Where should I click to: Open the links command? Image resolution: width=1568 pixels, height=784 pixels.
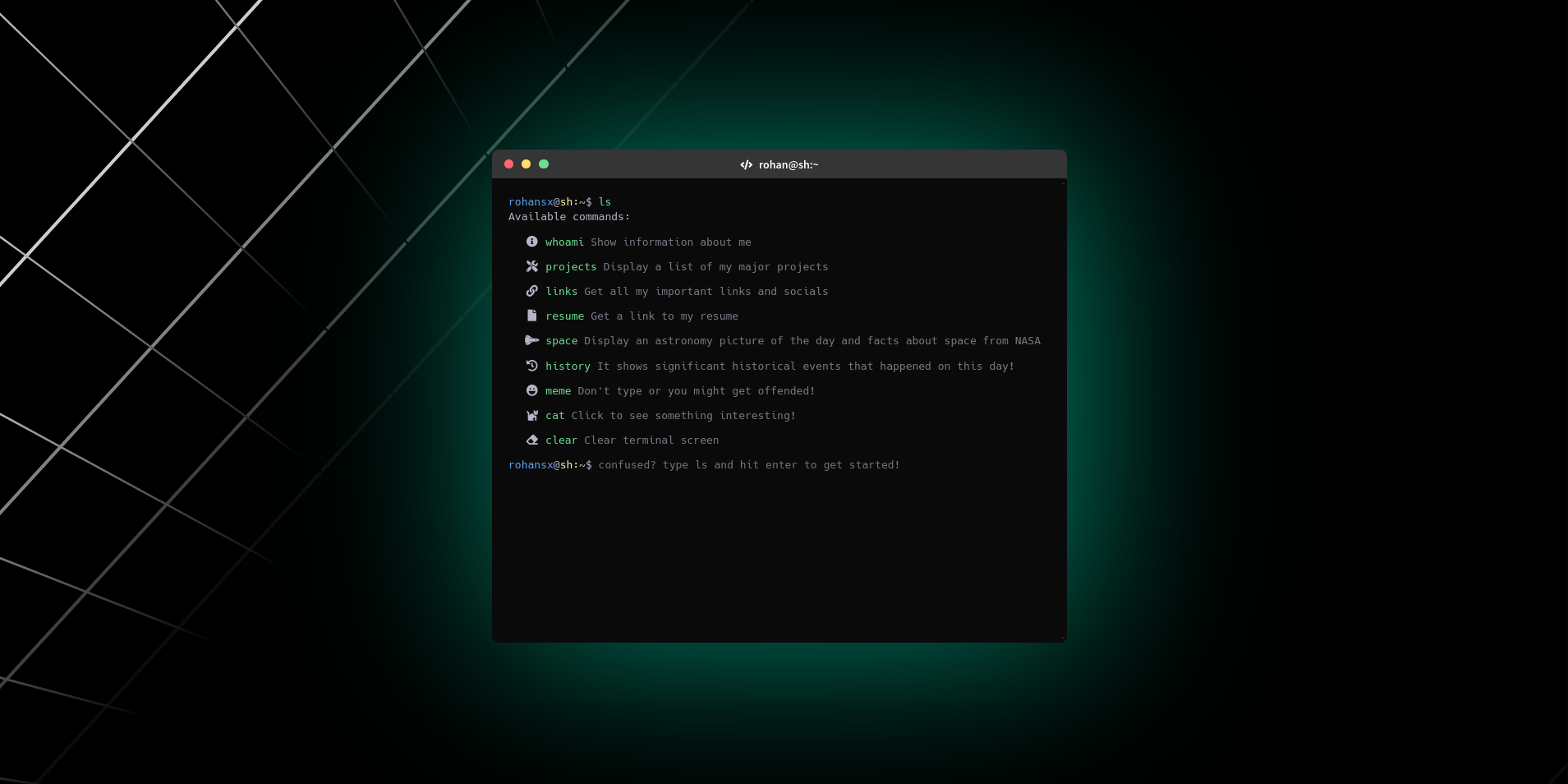click(x=561, y=291)
